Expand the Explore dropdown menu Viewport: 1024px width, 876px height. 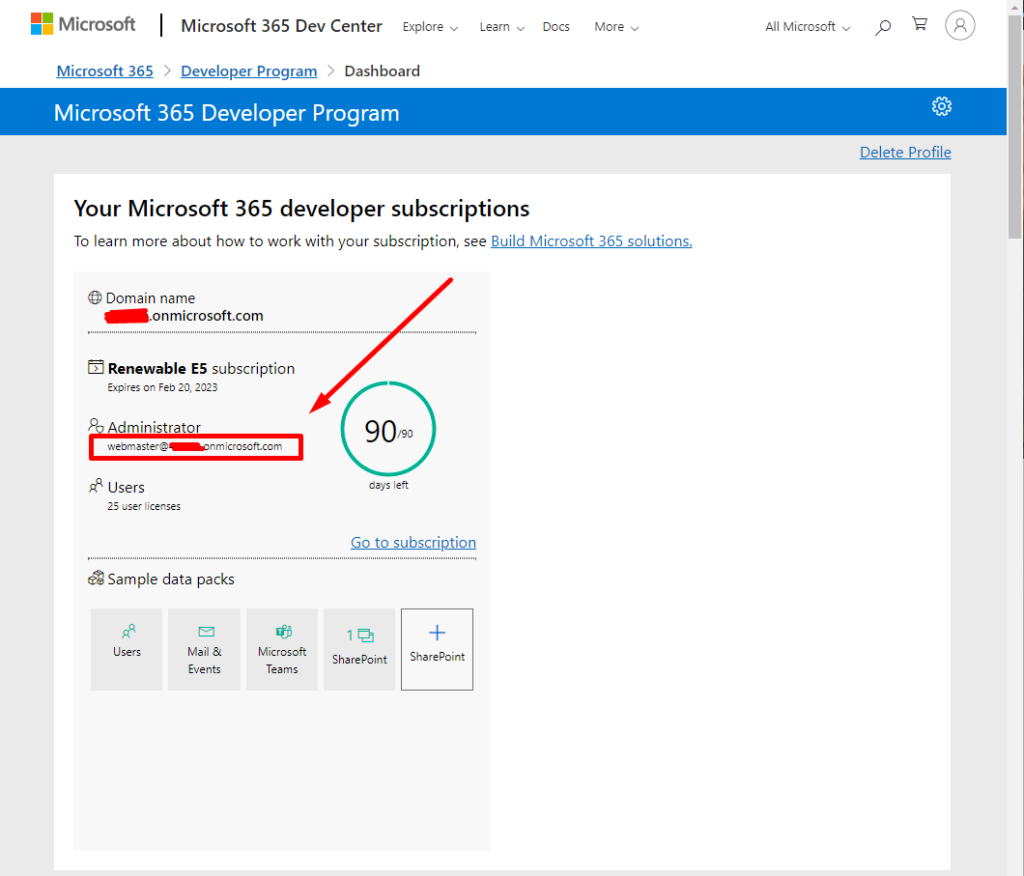(x=430, y=27)
